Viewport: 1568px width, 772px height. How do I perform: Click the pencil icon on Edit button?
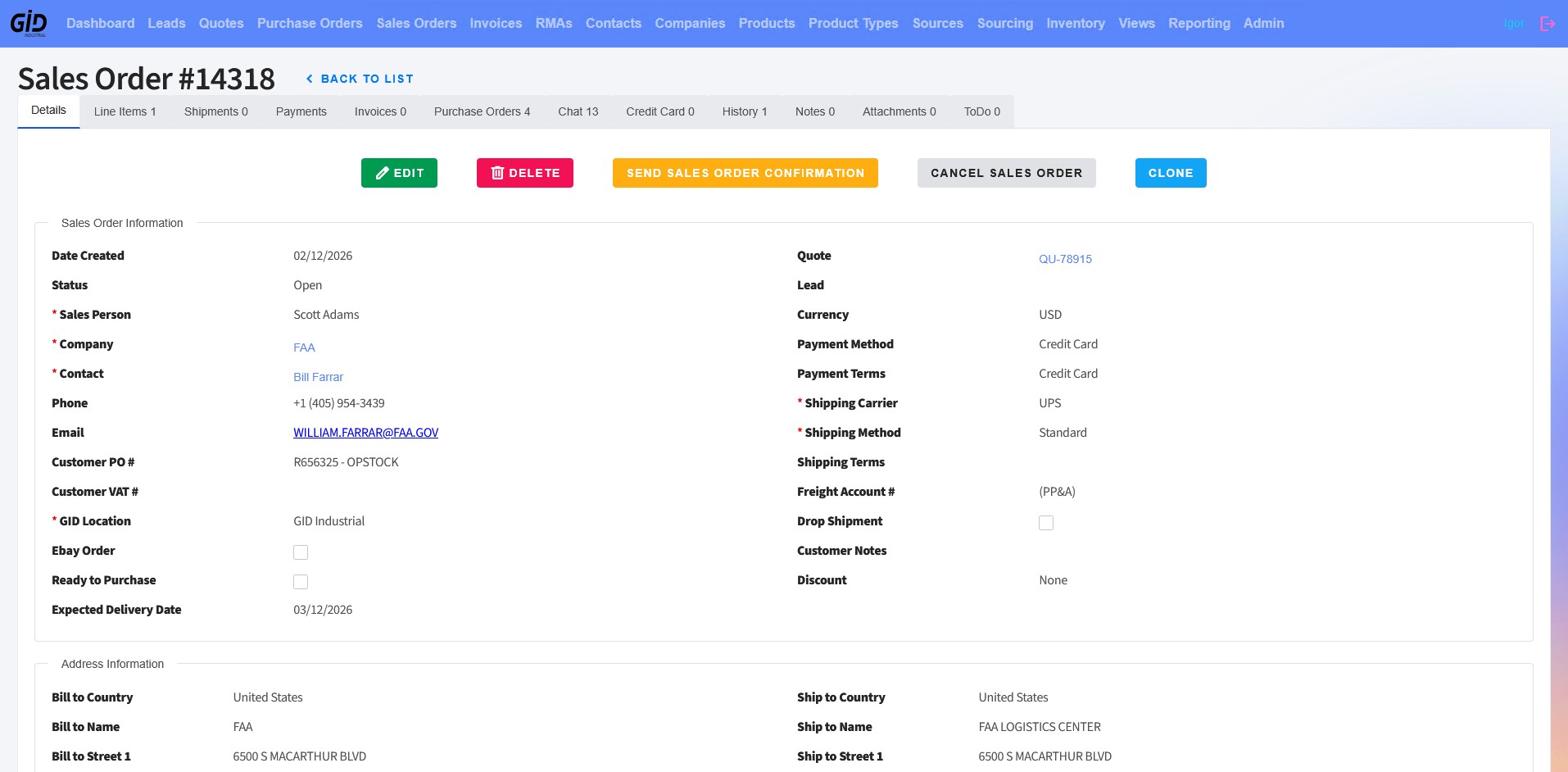point(382,173)
